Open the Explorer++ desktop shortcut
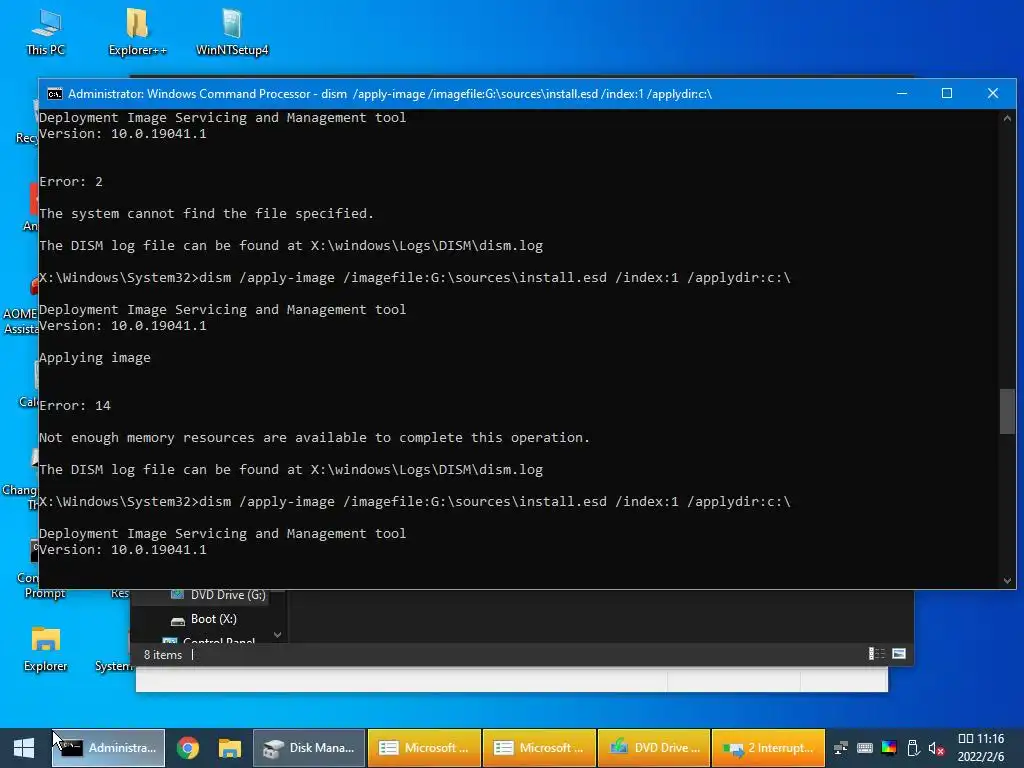1024x768 pixels. pos(137,33)
